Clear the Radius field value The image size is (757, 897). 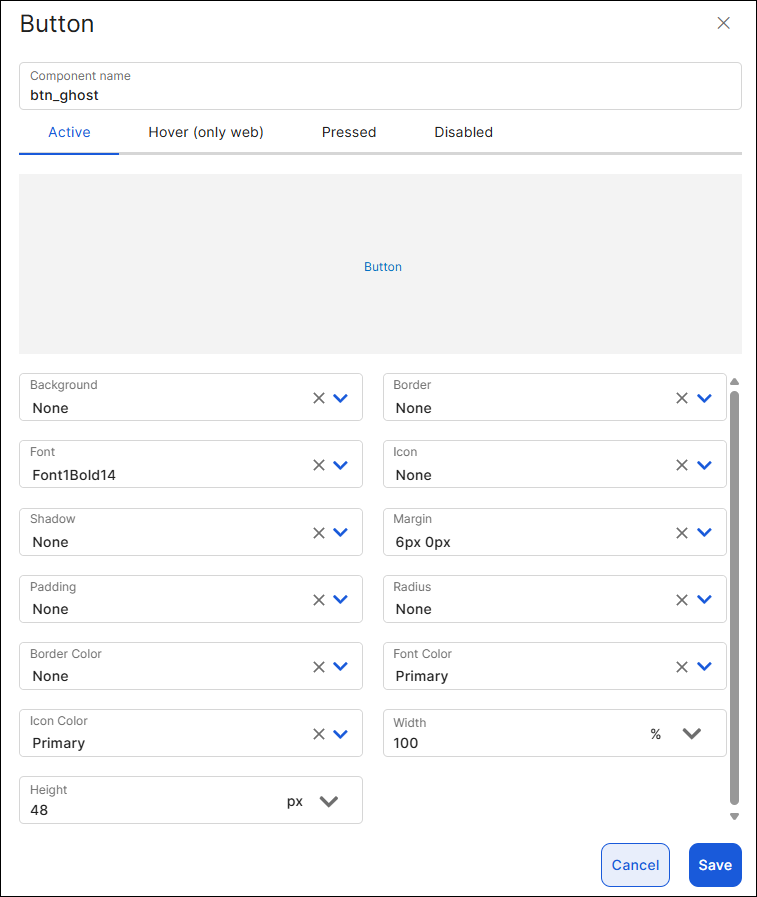click(682, 600)
